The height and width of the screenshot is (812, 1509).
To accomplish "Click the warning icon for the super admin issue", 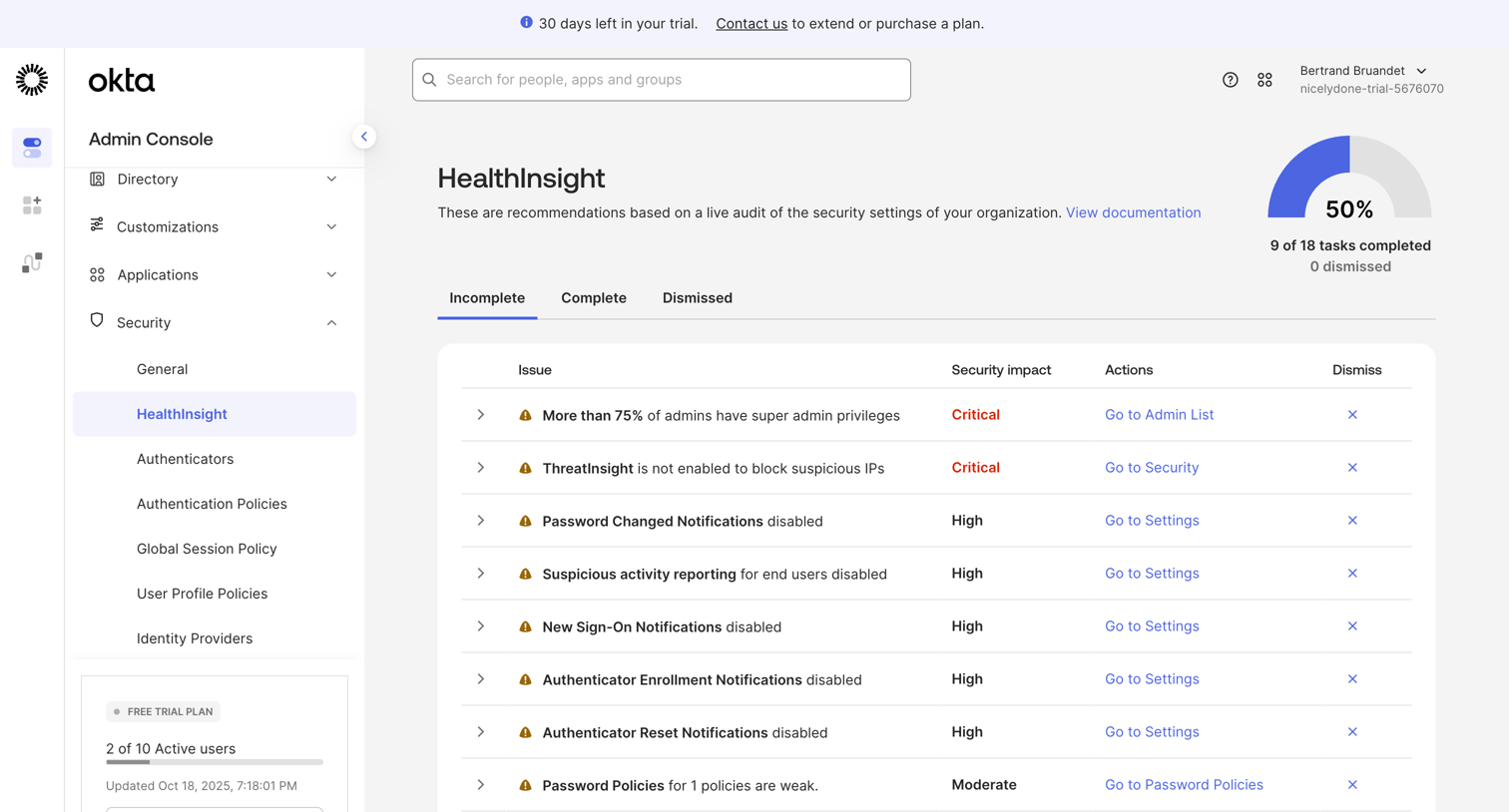I will tap(525, 415).
